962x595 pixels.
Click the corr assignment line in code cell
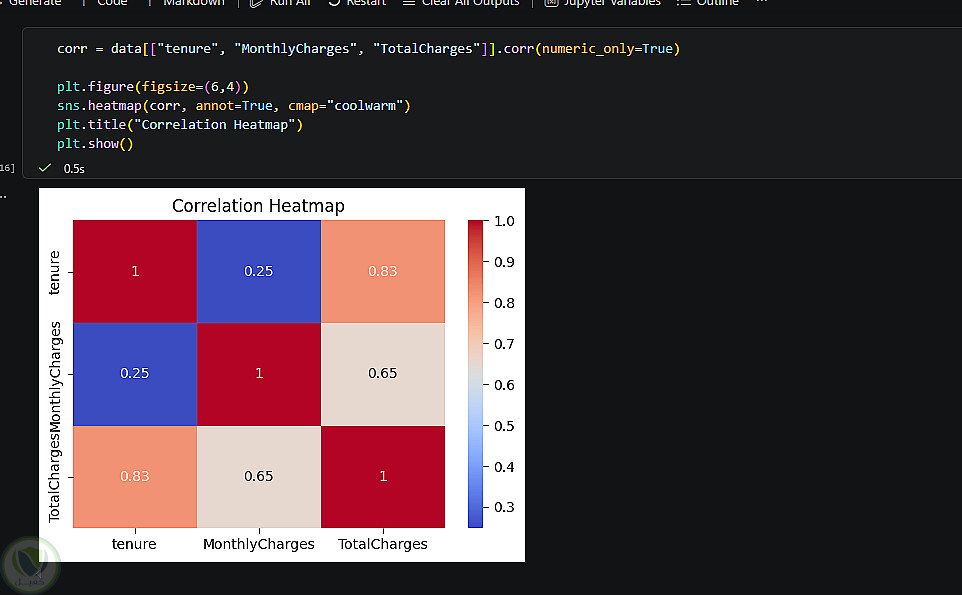point(368,48)
